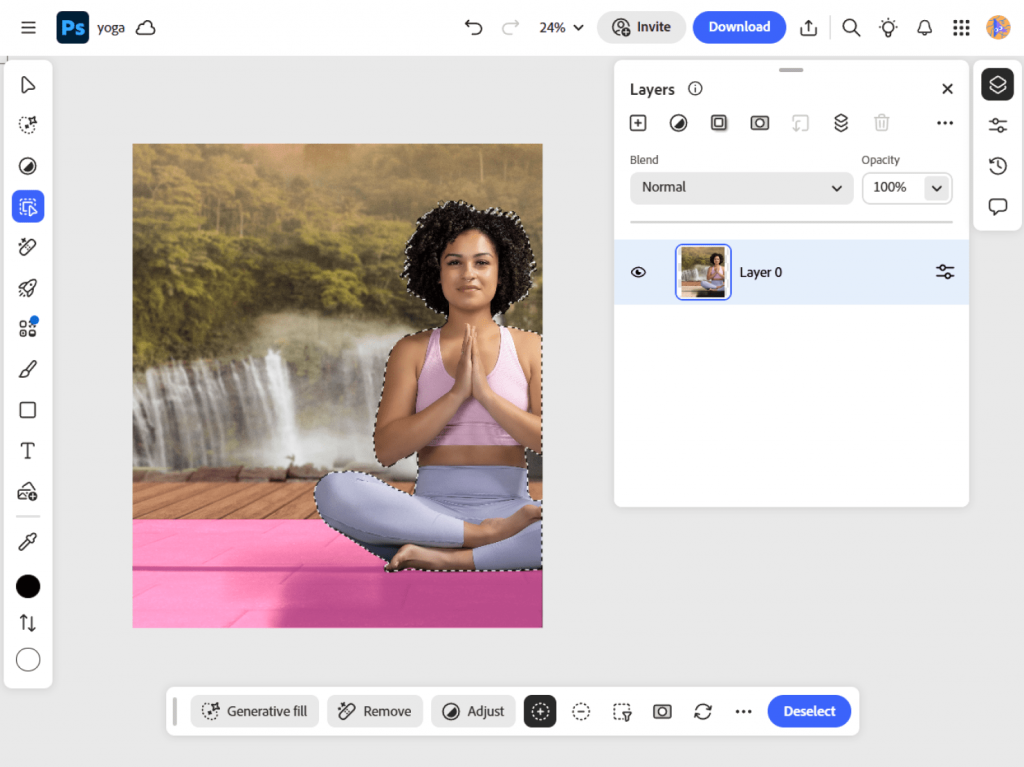This screenshot has height=767, width=1024.
Task: Choose the Type text tool
Action: [28, 451]
